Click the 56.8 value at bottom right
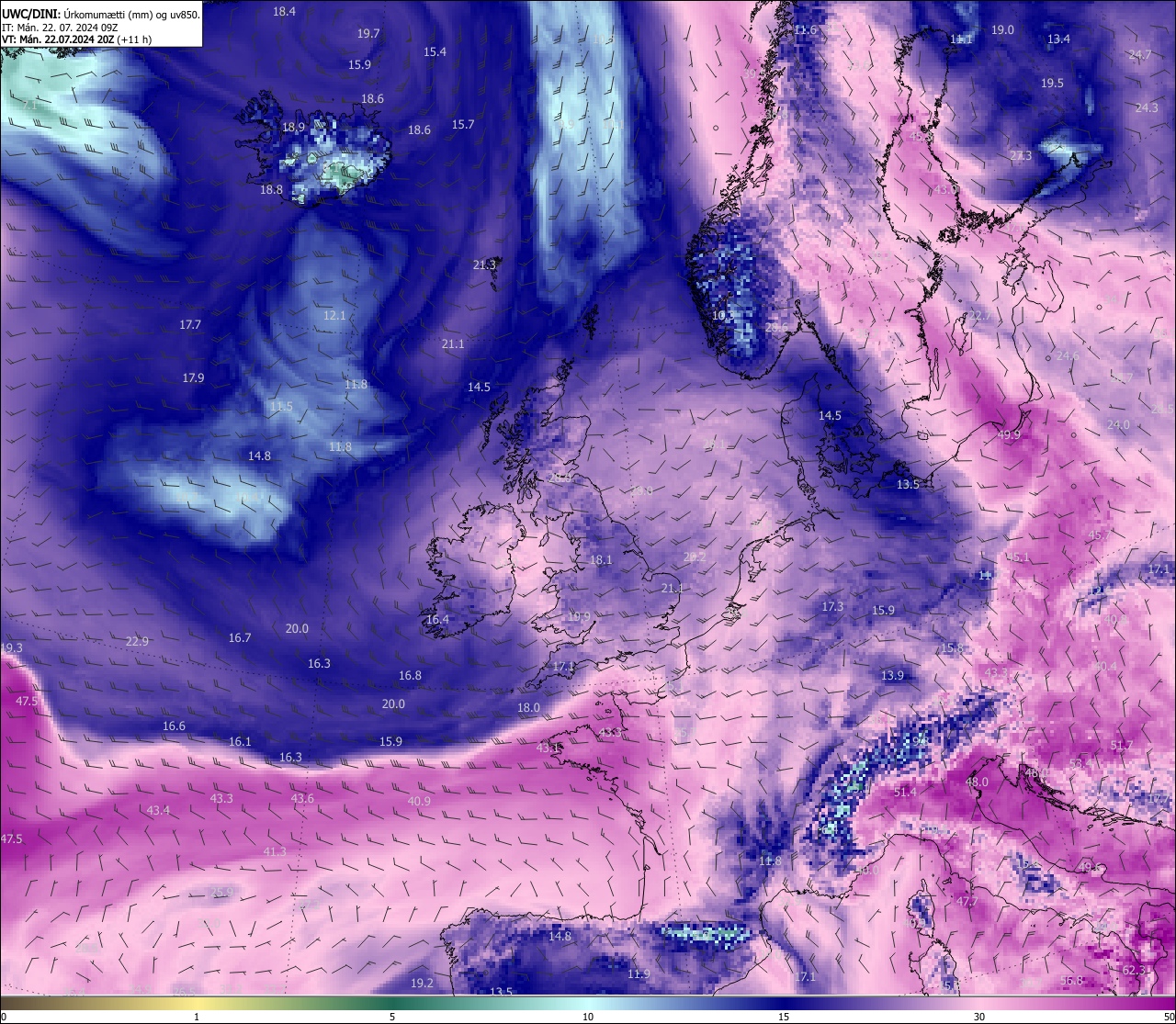 point(1071,981)
